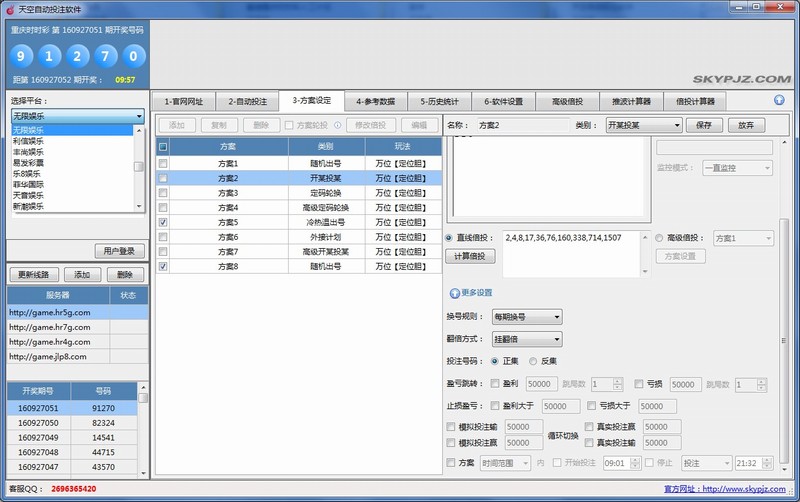Click the 用户登录 button

119,250
